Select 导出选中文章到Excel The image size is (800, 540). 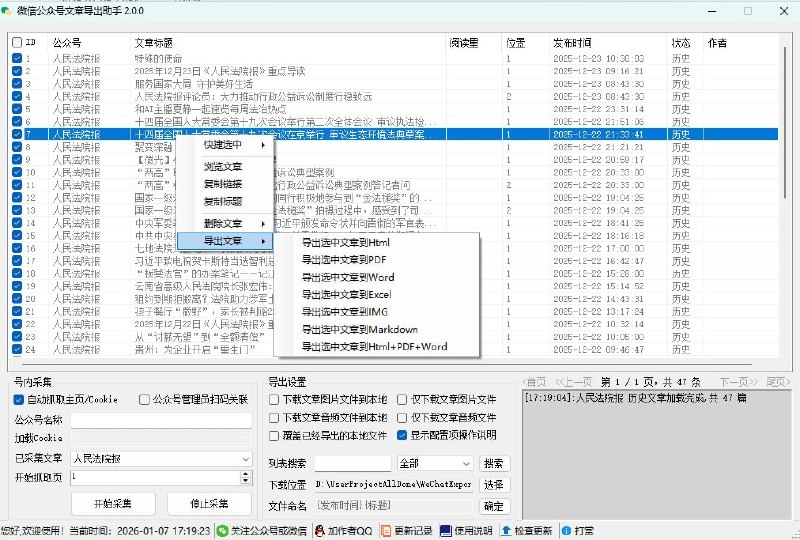(377, 294)
